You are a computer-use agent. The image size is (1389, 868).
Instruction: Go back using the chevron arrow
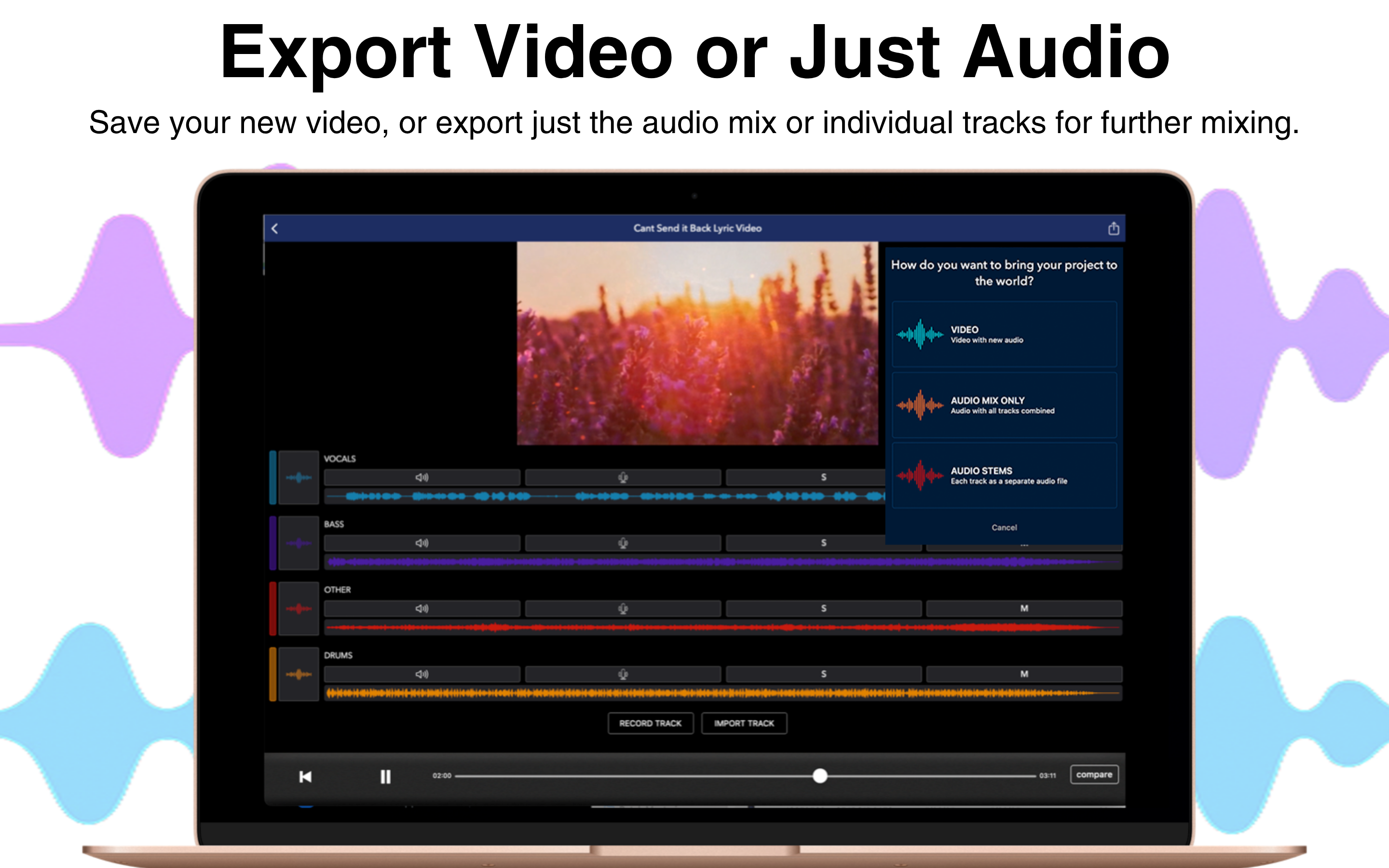coord(274,229)
